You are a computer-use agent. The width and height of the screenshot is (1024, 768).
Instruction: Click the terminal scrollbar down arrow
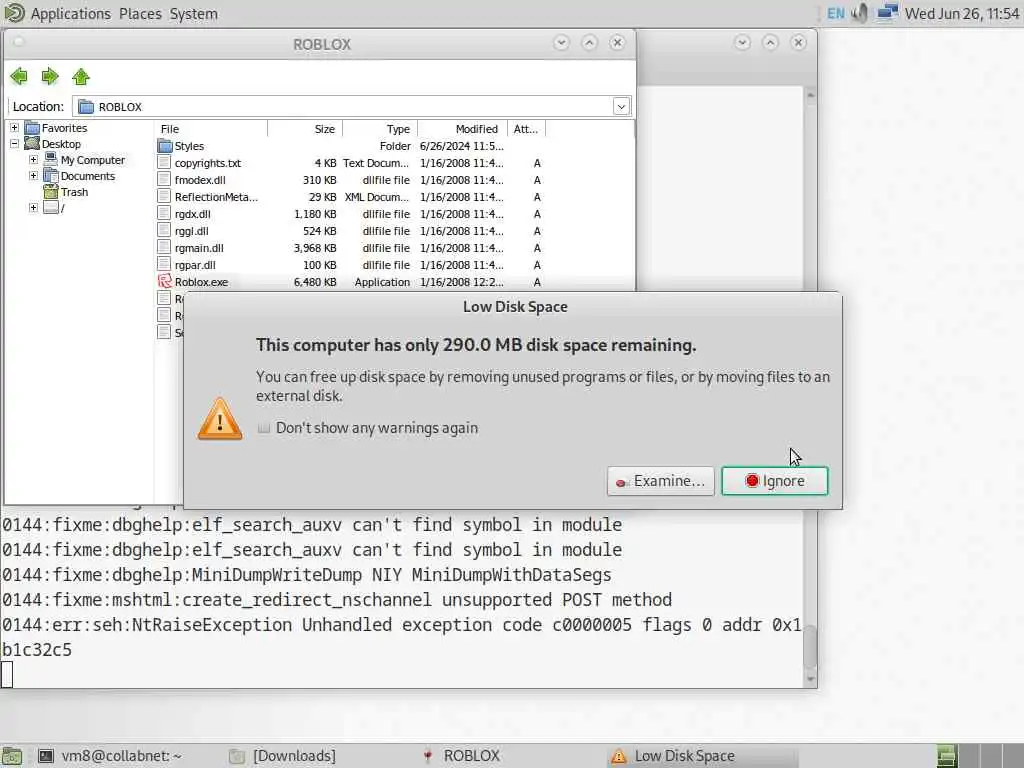810,679
